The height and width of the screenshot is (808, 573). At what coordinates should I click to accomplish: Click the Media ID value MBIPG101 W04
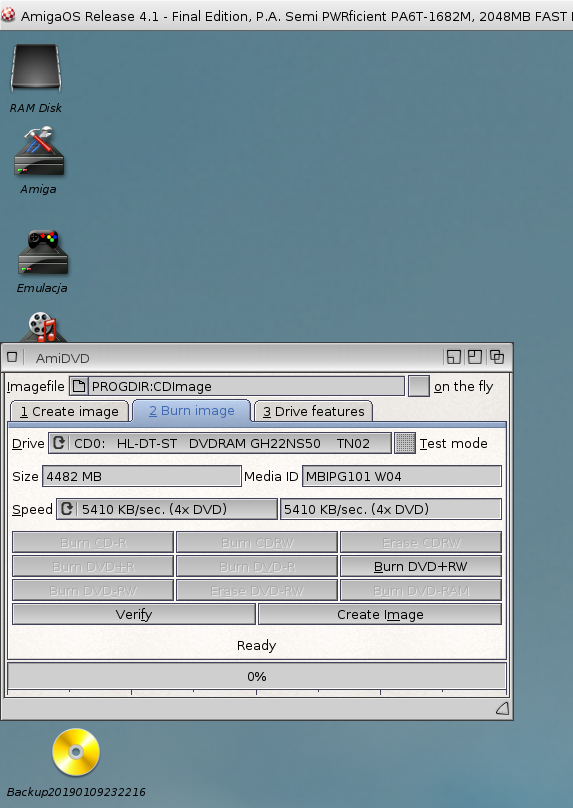point(401,476)
